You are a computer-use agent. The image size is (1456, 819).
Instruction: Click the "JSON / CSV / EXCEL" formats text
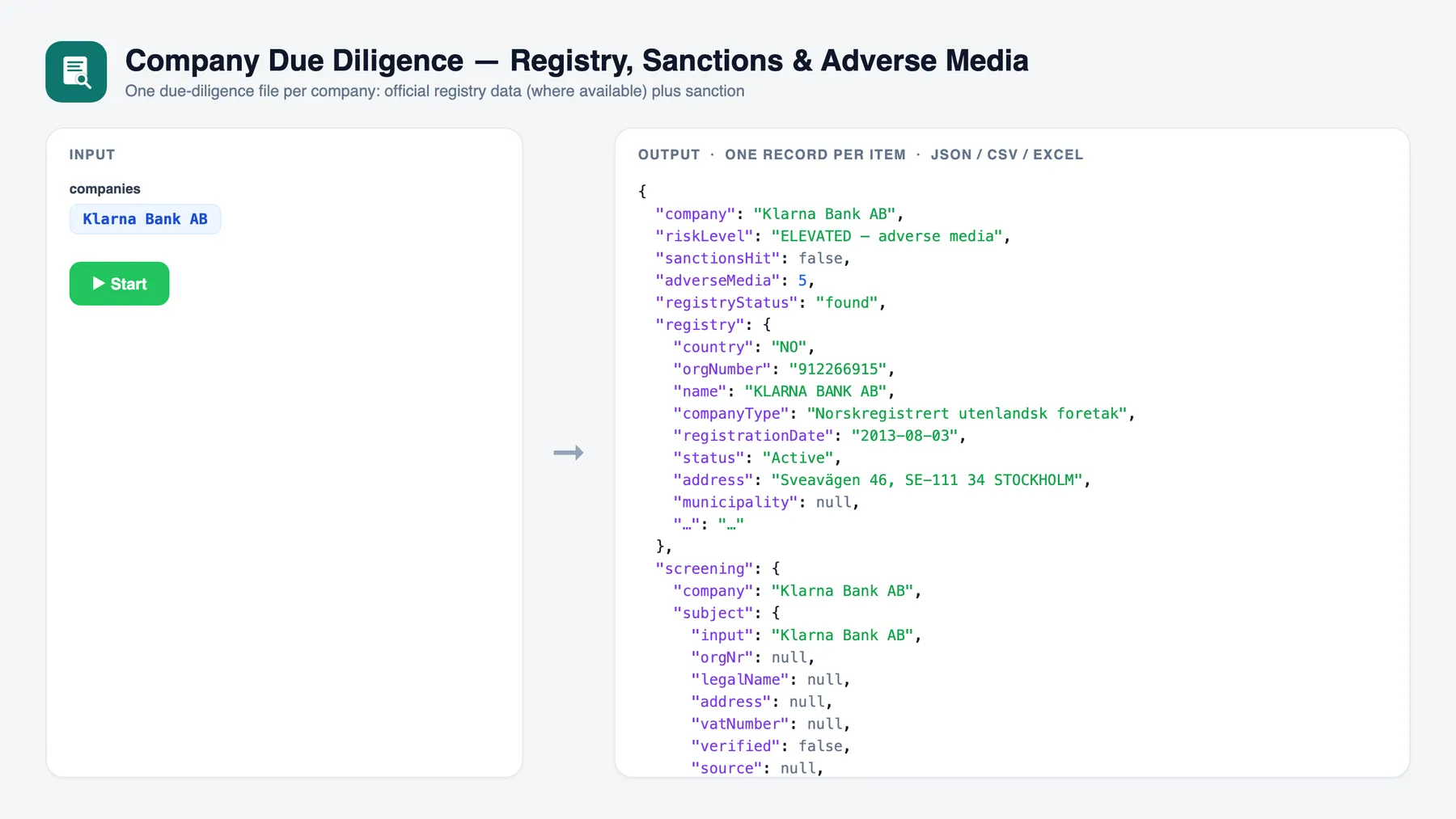(1007, 154)
